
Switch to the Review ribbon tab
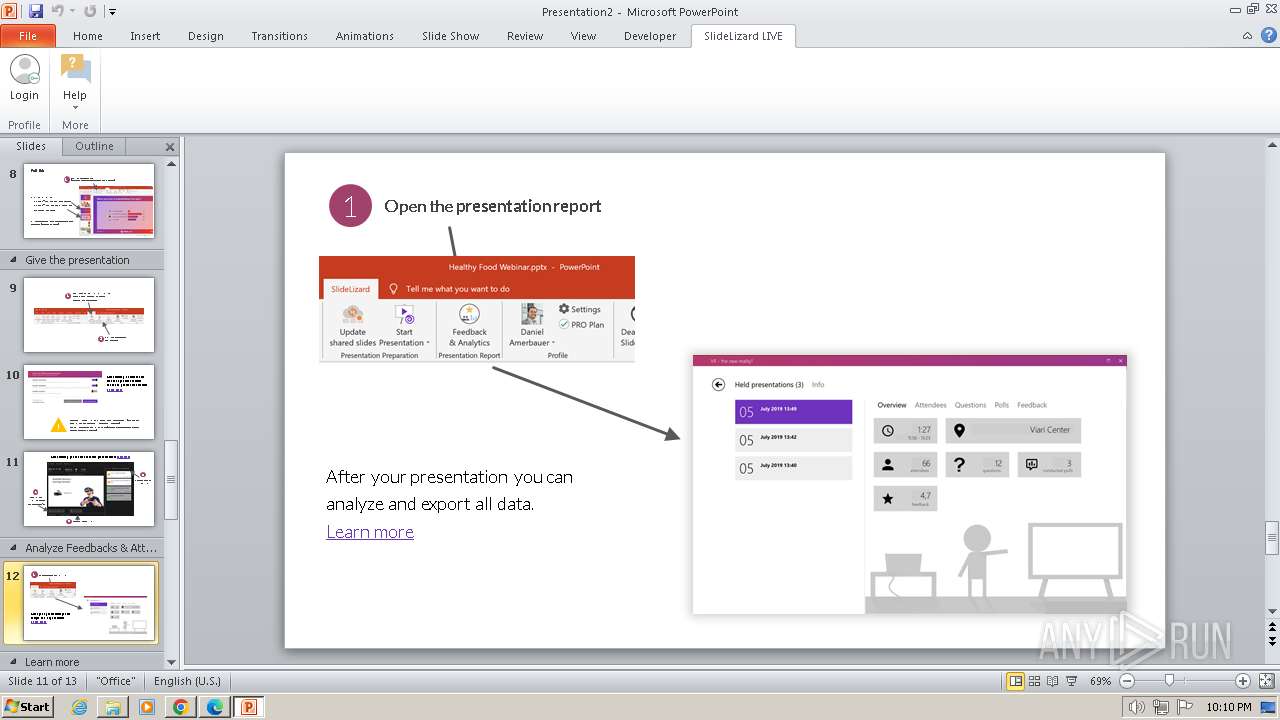[x=525, y=36]
